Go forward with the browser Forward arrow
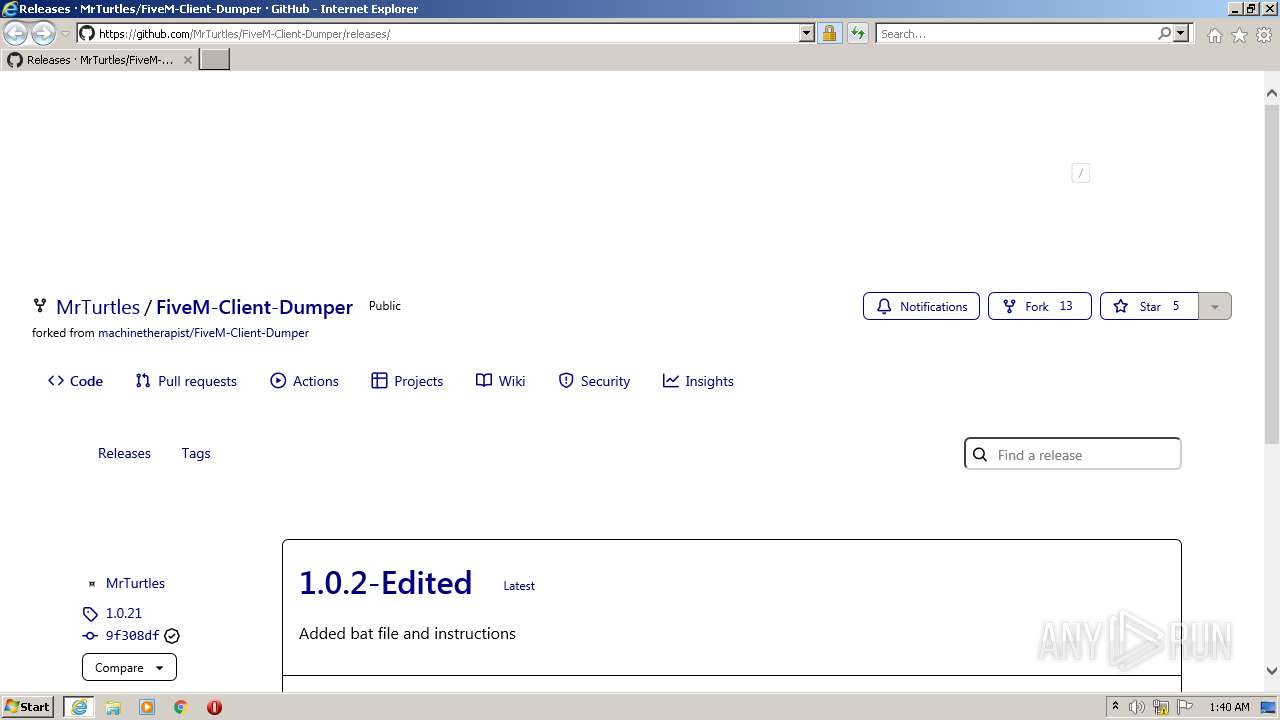 point(43,34)
